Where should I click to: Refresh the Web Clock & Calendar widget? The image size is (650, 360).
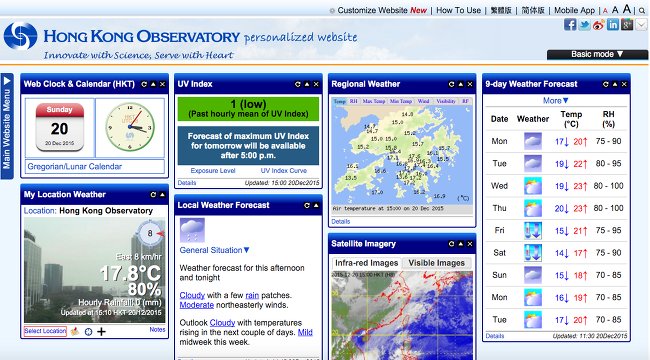(144, 84)
